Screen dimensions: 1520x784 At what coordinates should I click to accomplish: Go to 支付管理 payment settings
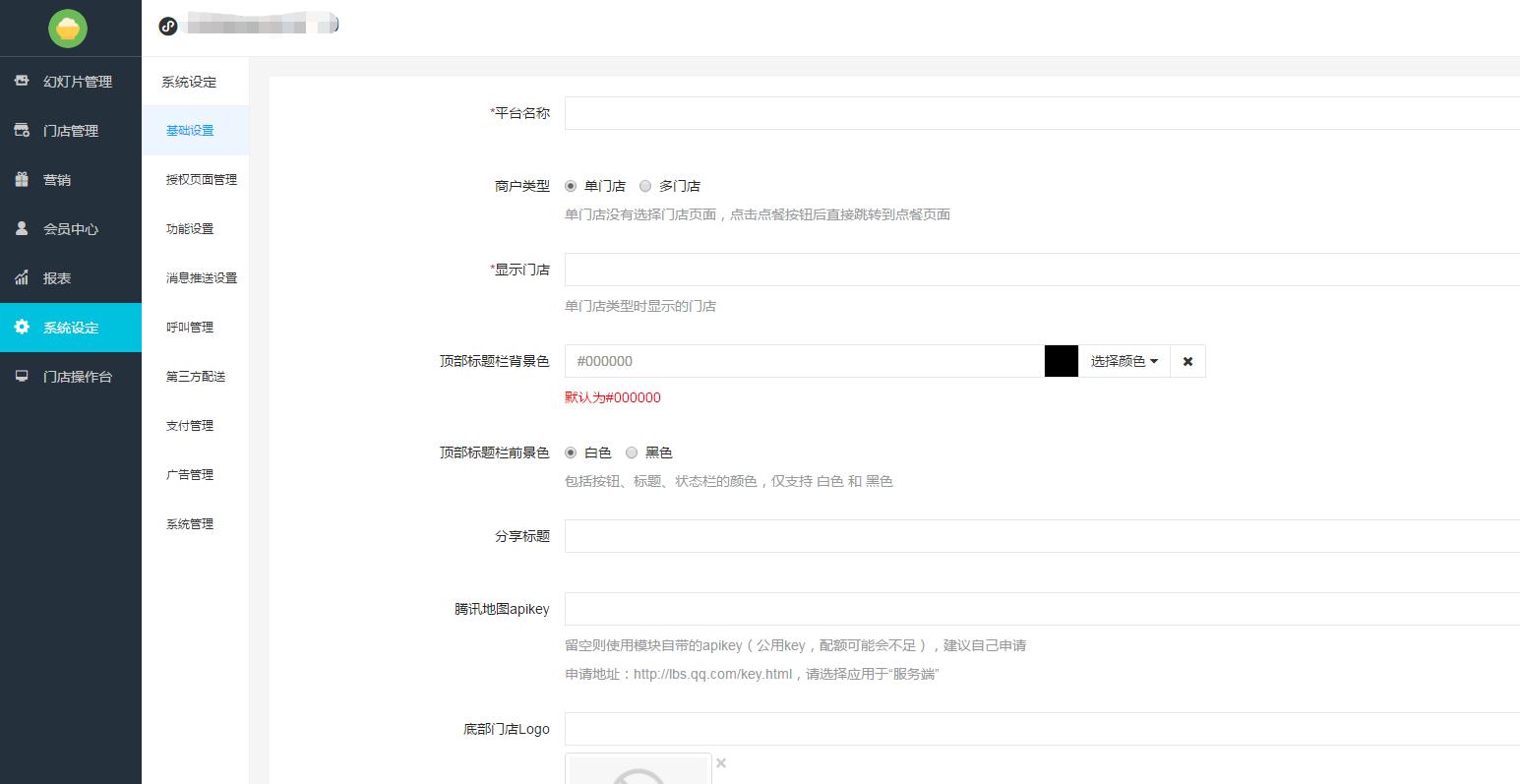[189, 425]
